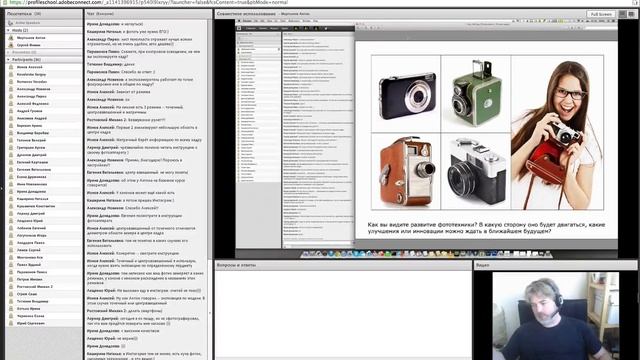Select the Active Speakers row
The height and width of the screenshot is (360, 640).
coord(44,23)
